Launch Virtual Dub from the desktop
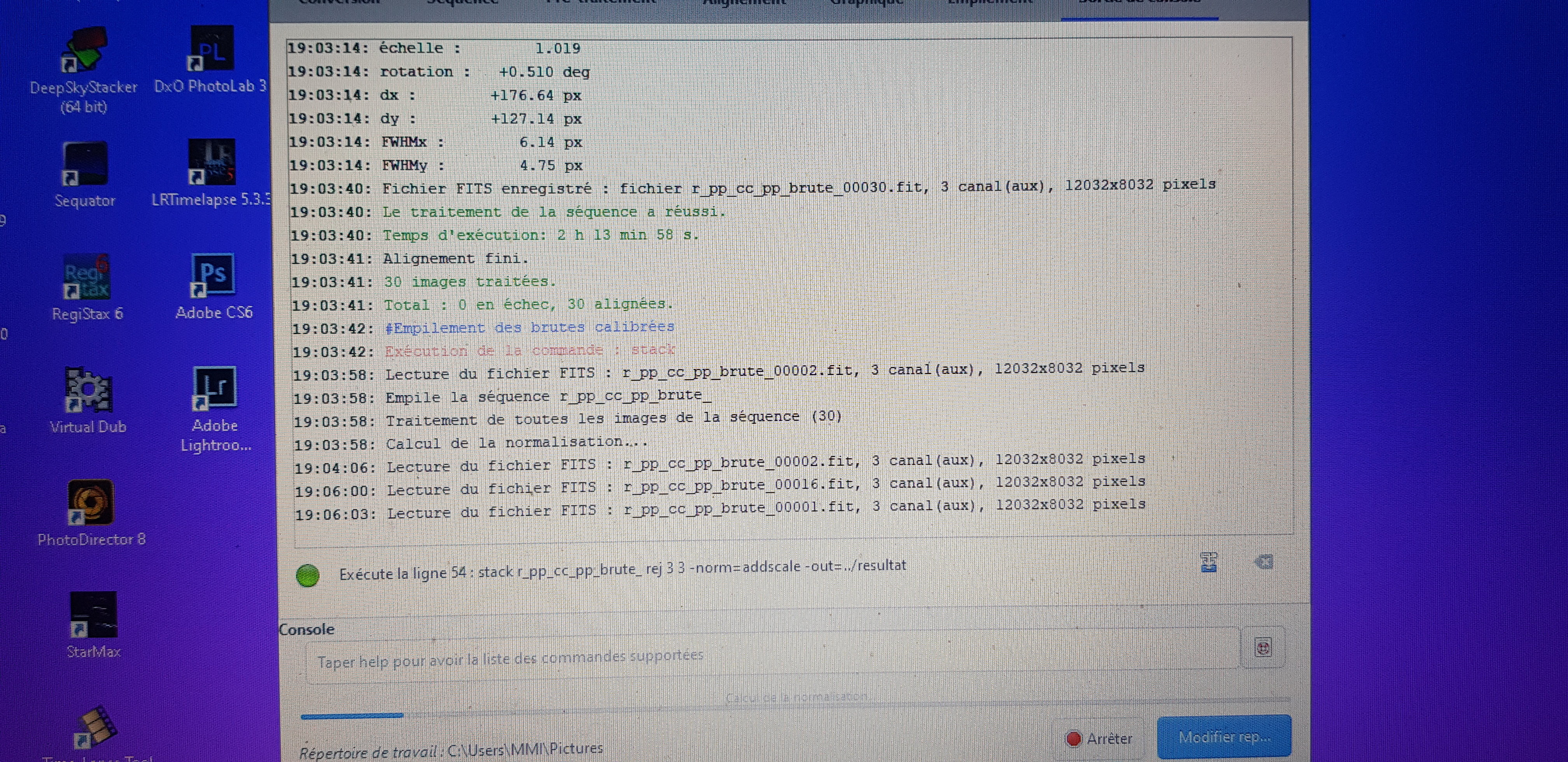The image size is (1568, 762). 88,390
